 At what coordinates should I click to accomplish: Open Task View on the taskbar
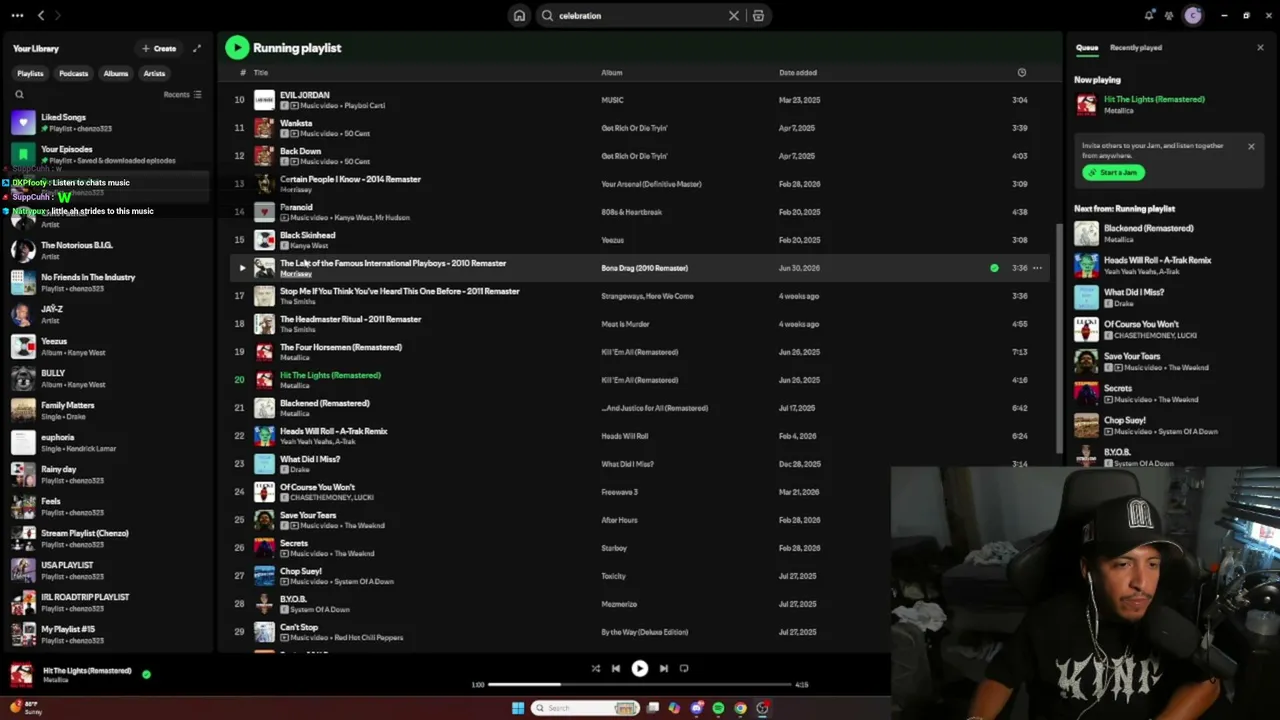coord(653,708)
